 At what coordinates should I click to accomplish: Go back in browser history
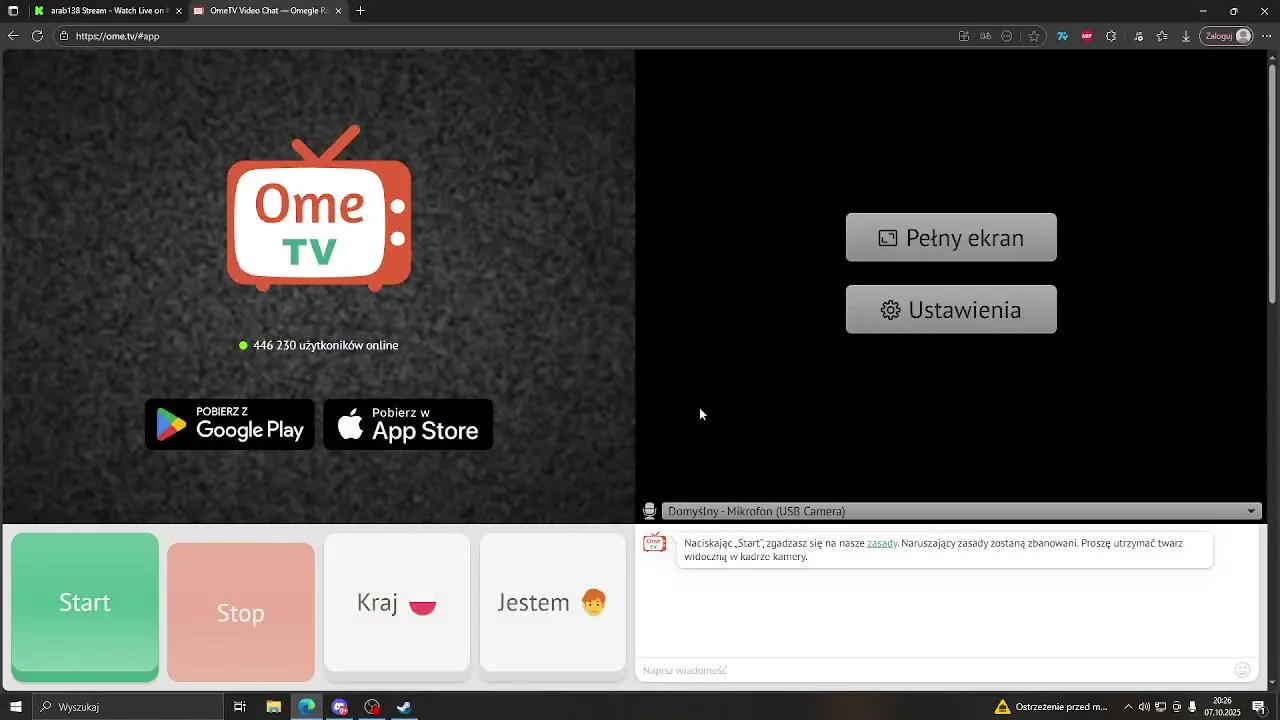coord(13,36)
